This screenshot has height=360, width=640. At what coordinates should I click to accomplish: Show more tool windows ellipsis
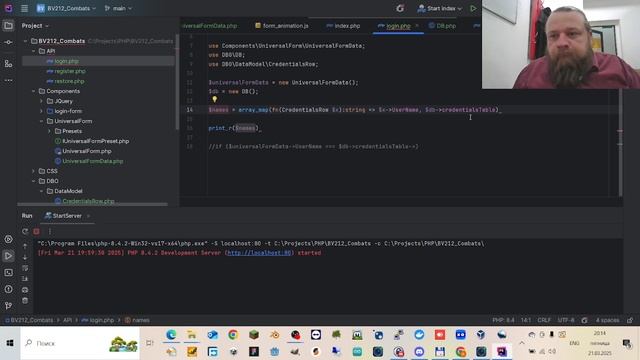8,80
